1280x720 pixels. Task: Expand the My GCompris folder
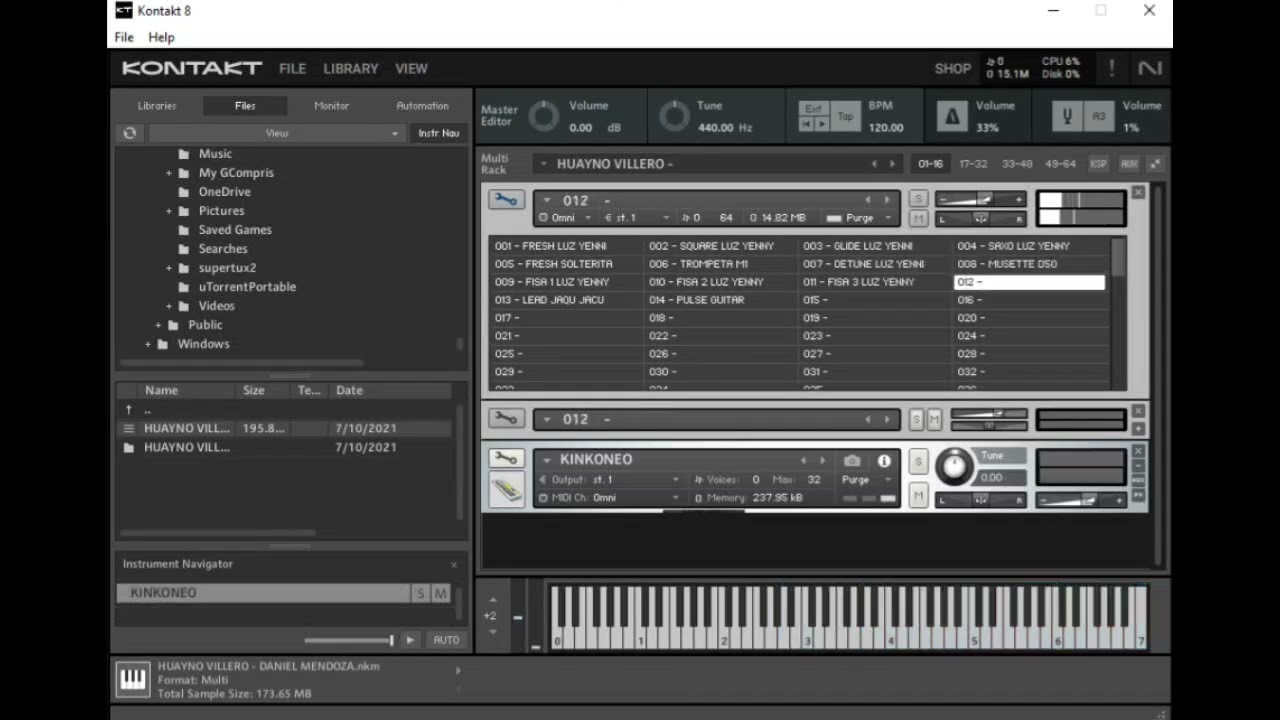click(169, 173)
